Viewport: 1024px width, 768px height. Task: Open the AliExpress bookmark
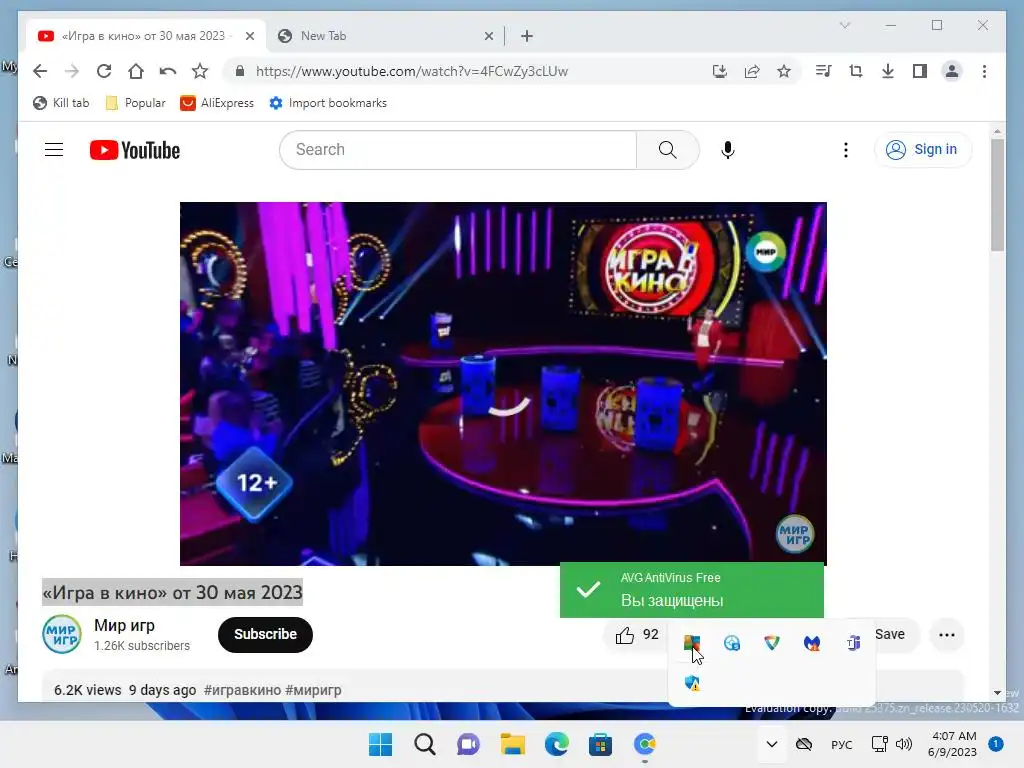coord(217,103)
